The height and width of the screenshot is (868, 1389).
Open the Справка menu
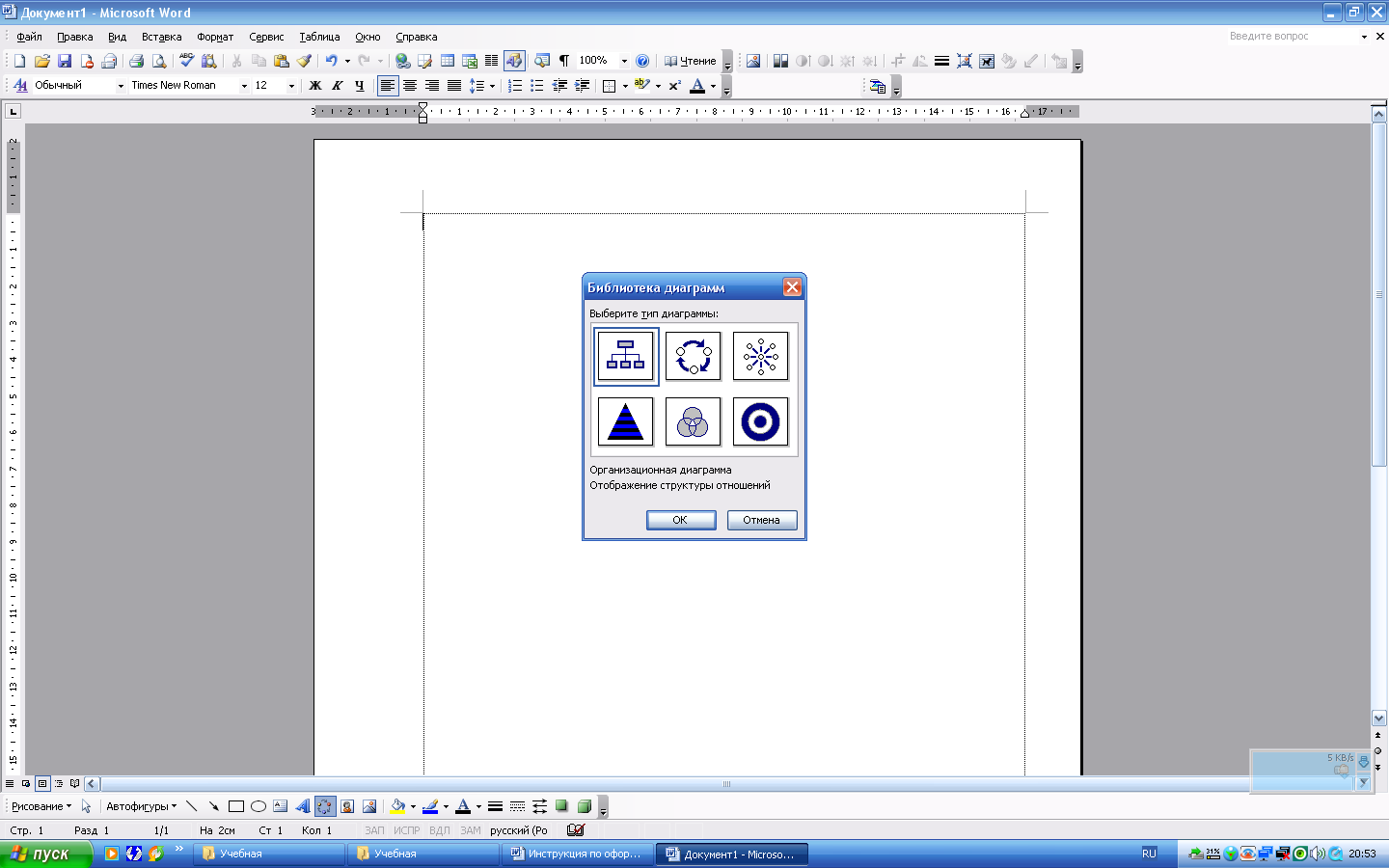click(417, 37)
